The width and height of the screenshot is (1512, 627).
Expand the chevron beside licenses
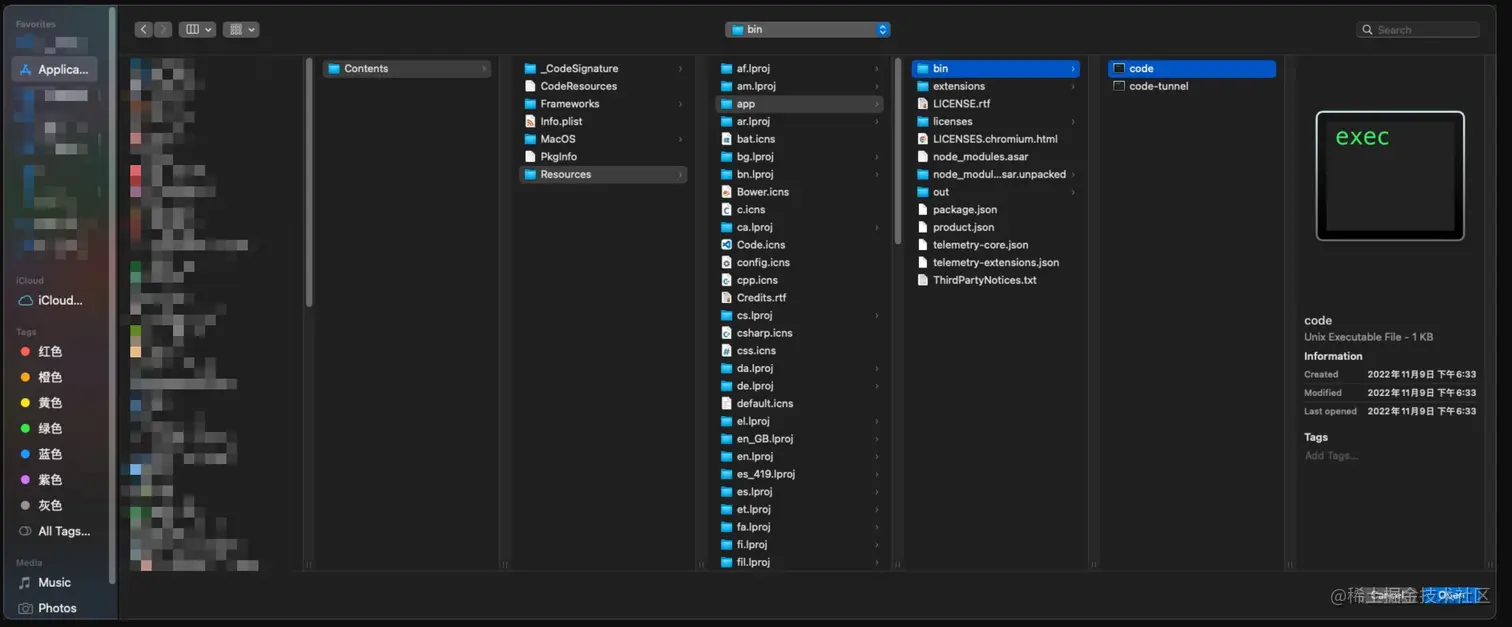tap(1073, 121)
